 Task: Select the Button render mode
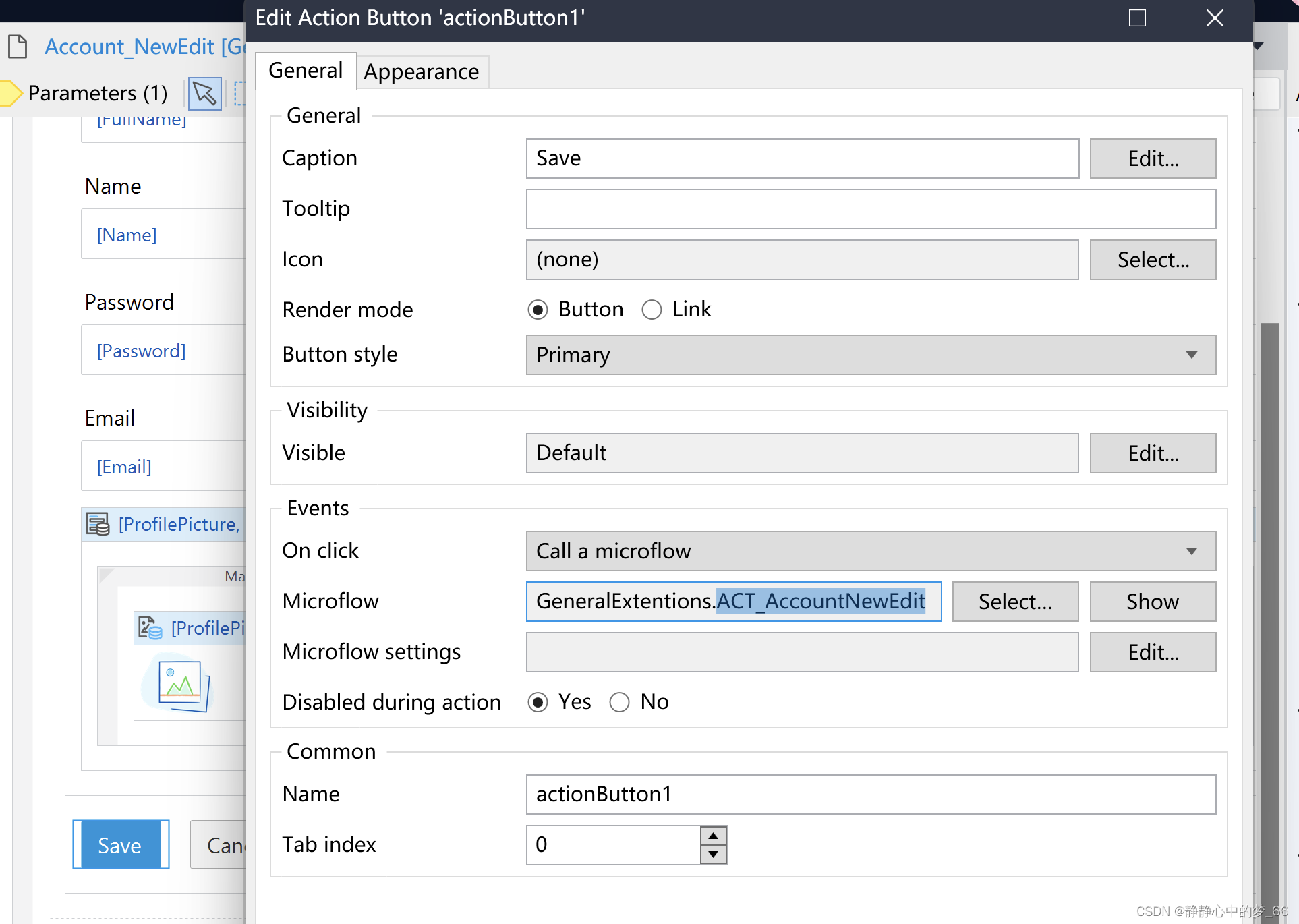coord(538,310)
